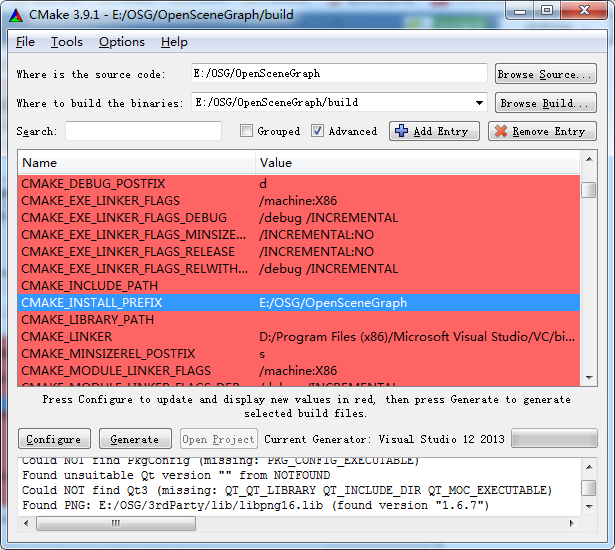
Task: Open the Options menu
Action: (x=121, y=42)
